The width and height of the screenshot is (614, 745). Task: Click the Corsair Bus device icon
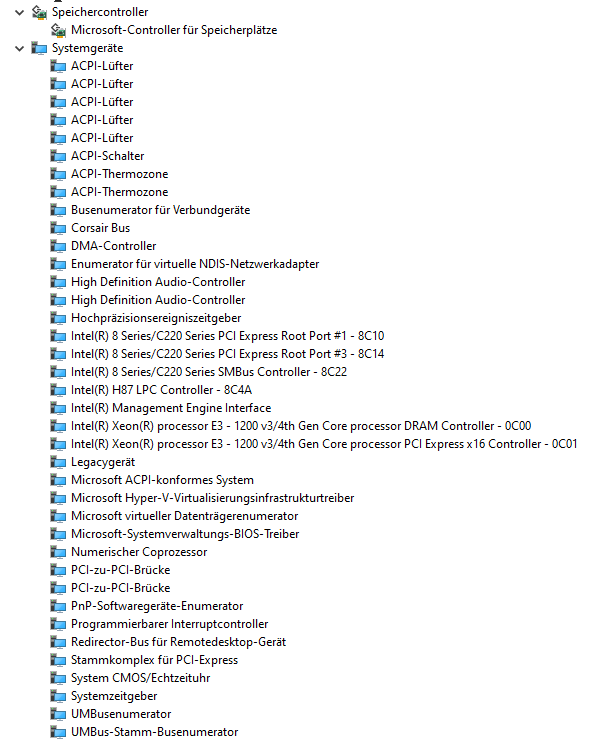(58, 228)
